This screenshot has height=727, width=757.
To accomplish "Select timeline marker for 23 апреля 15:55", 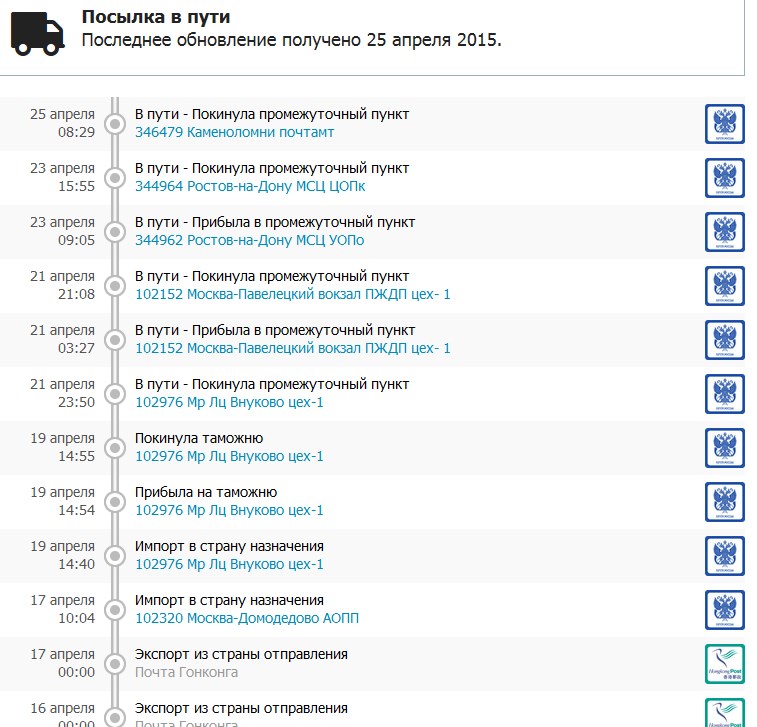I will [x=115, y=178].
